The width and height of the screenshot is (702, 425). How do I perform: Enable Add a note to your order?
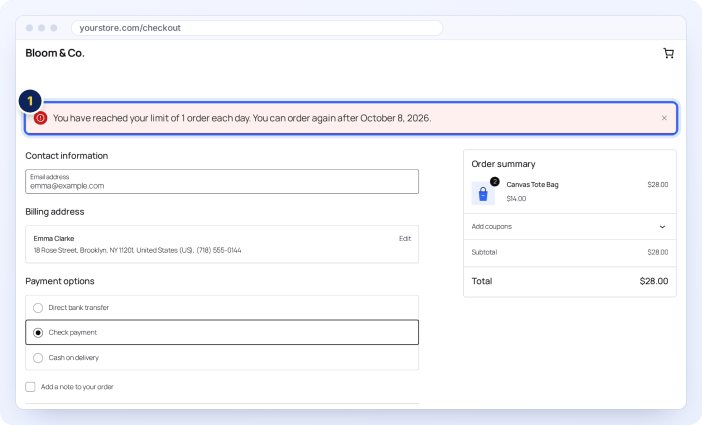tap(30, 386)
